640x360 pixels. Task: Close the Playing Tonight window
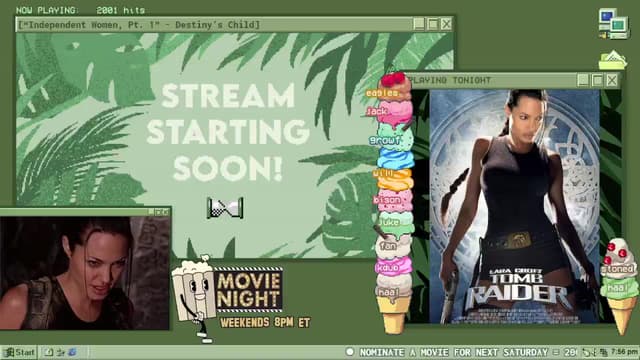(611, 80)
